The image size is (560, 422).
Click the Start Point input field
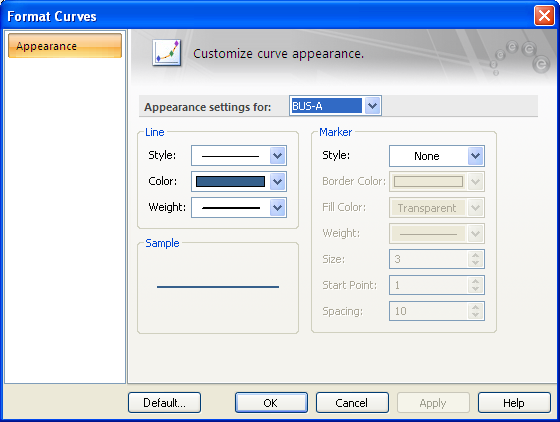tap(429, 285)
